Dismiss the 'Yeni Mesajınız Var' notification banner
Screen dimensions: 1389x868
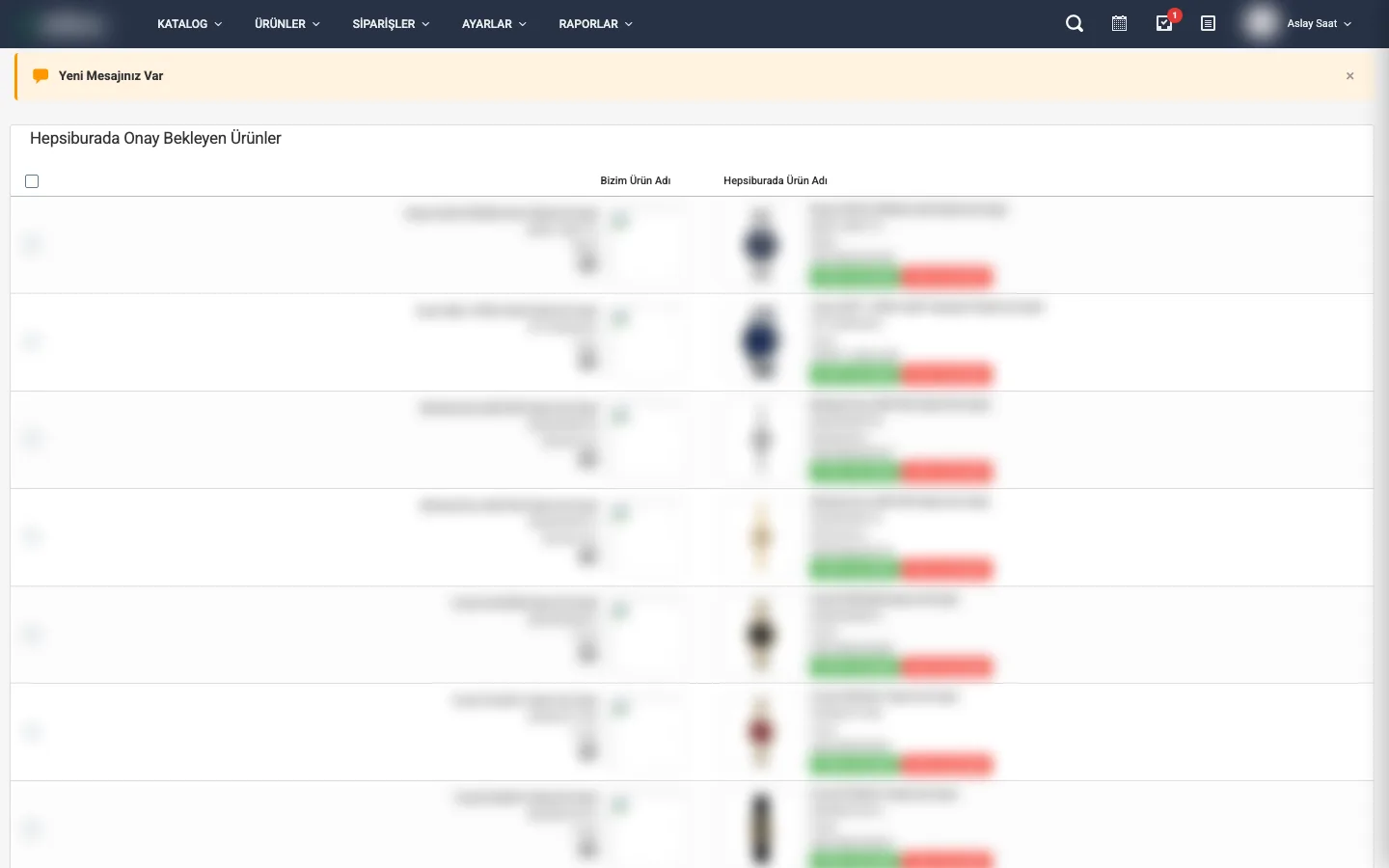[1349, 76]
